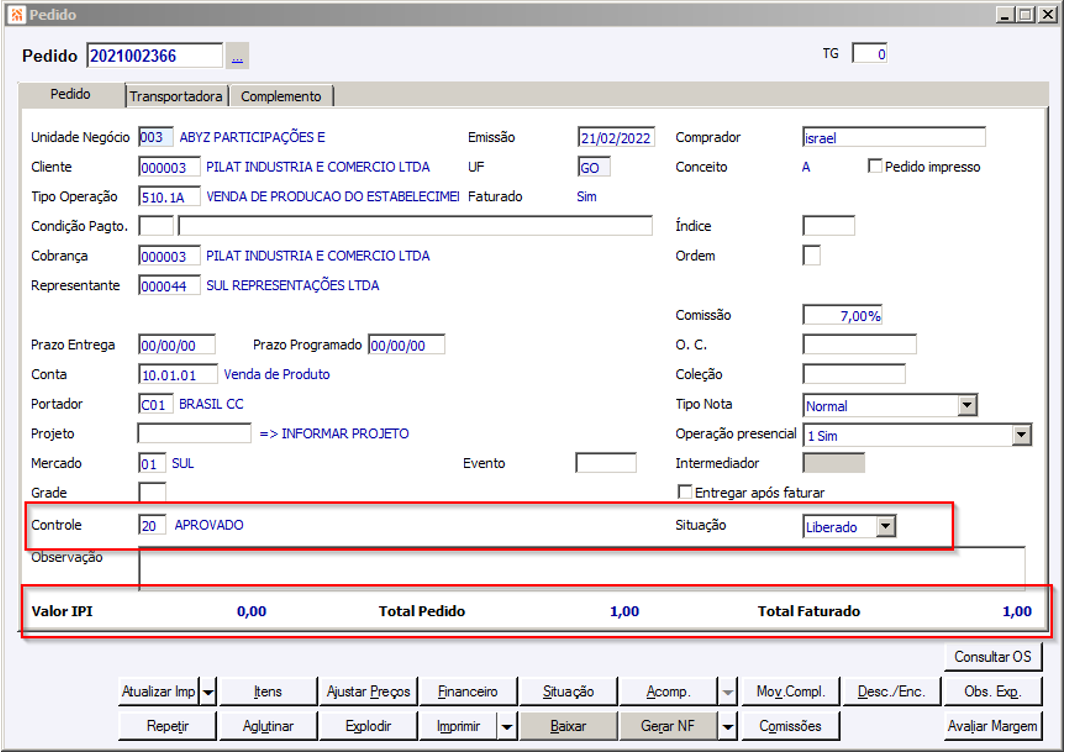
Task: Toggle the Ordem checkbox
Action: pyautogui.click(x=812, y=256)
